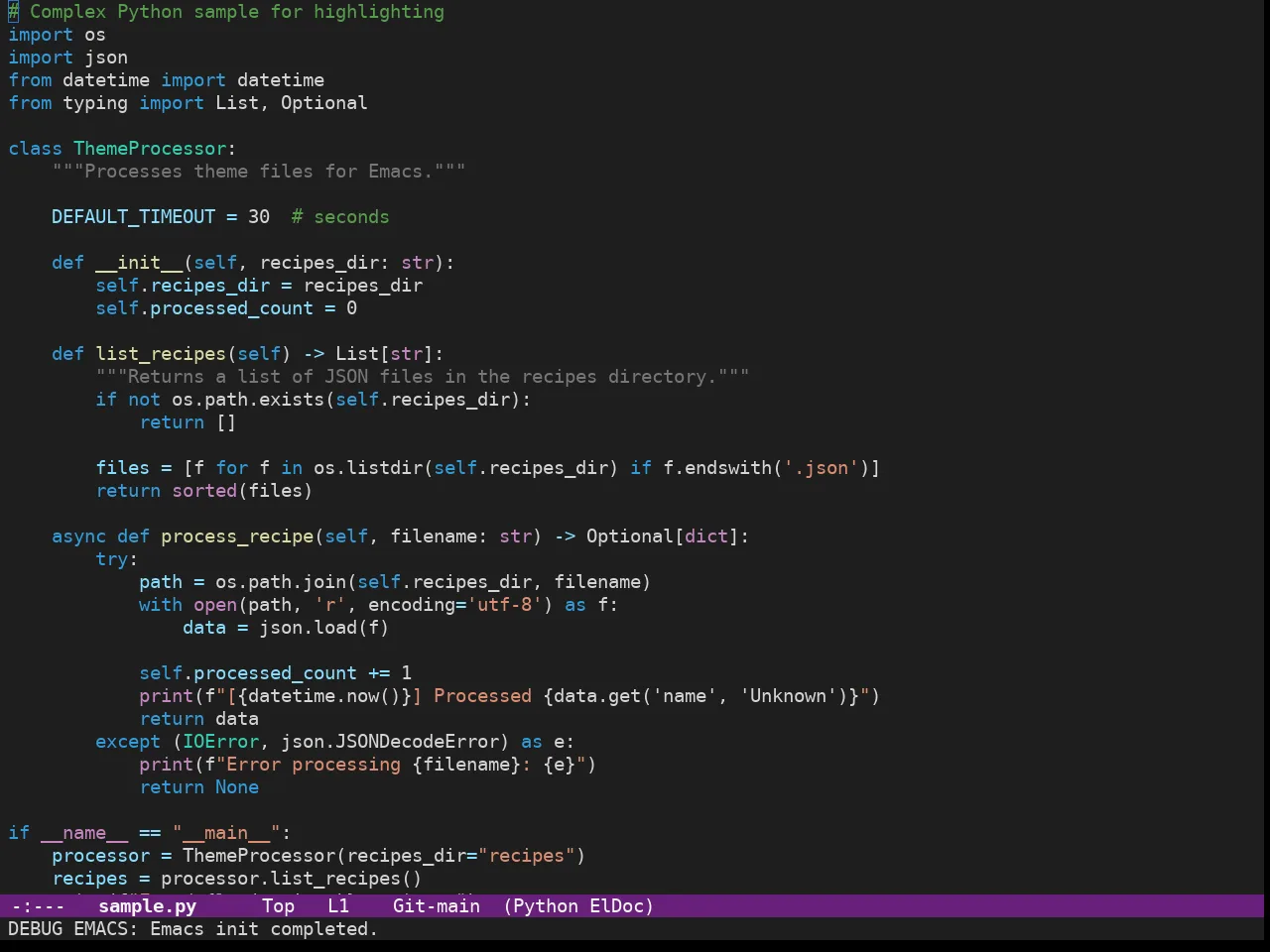Click the echo area message 'Emacs init completed.'
1270x952 pixels.
[263, 928]
